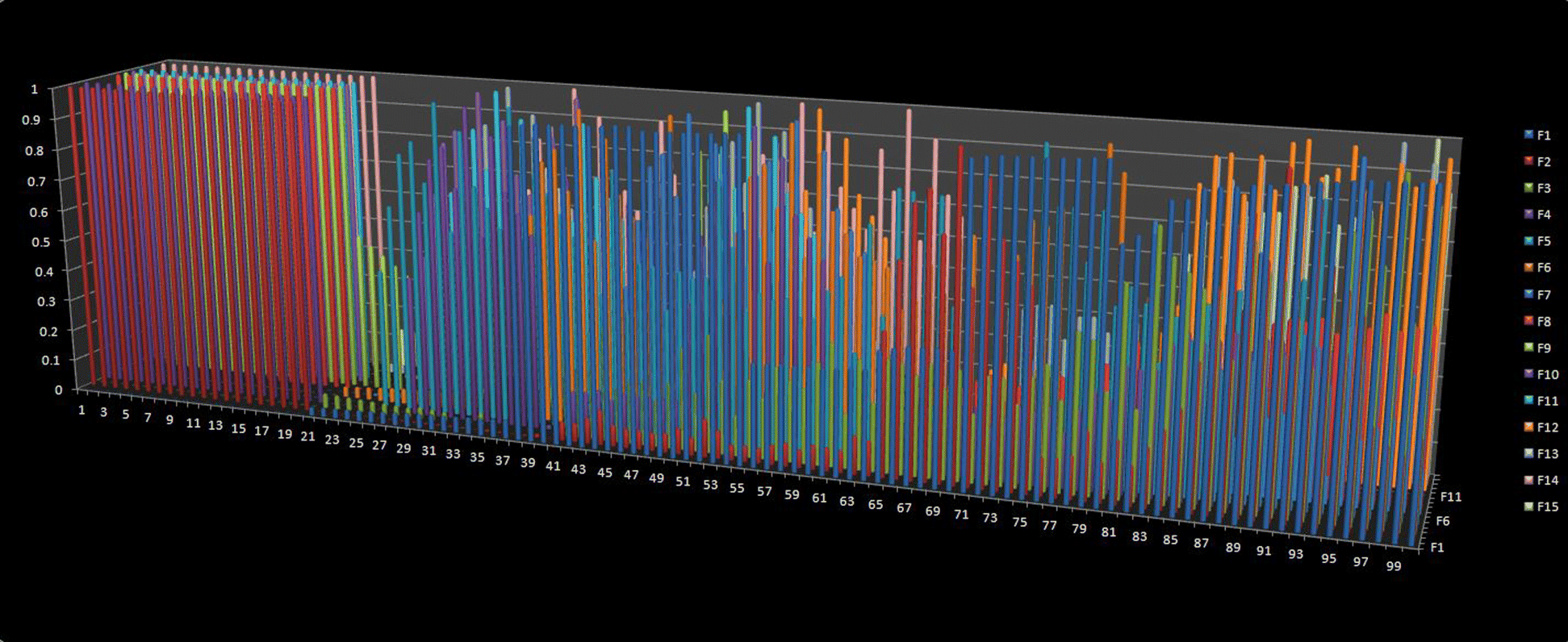Pick horizontal axis label 51
This screenshot has width=1568, height=642.
click(x=683, y=481)
